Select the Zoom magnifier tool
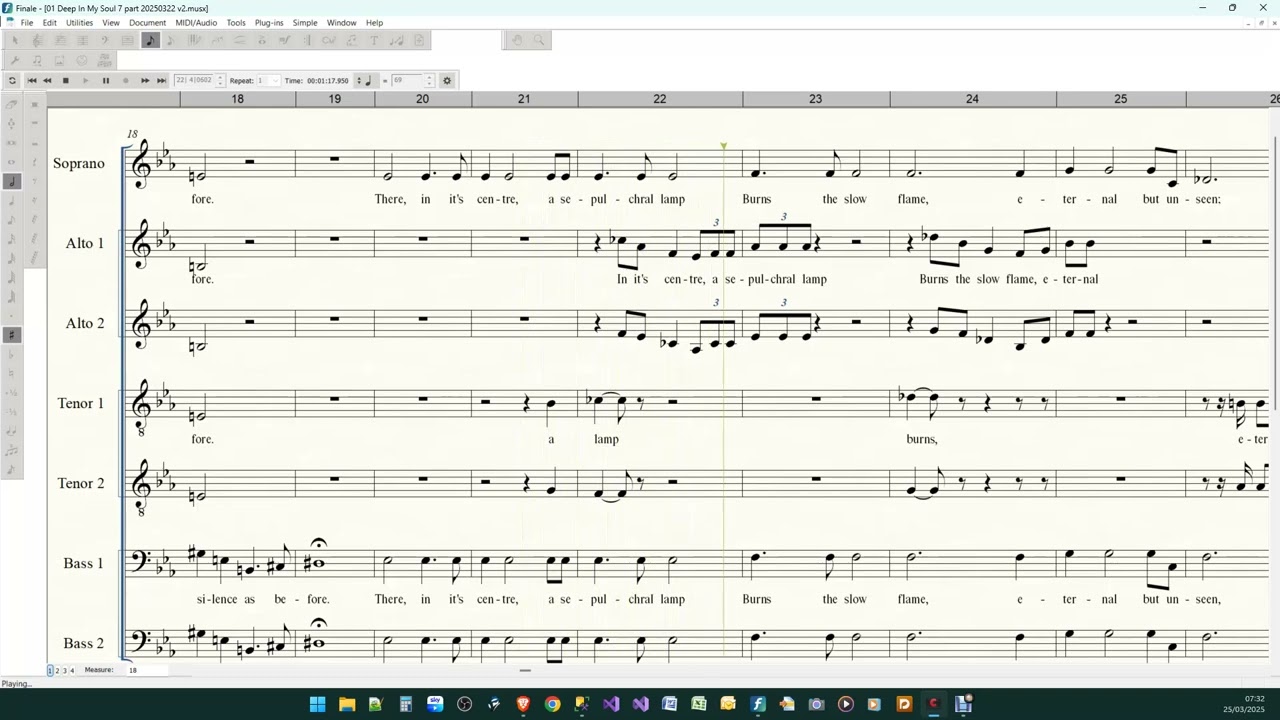 pos(539,40)
